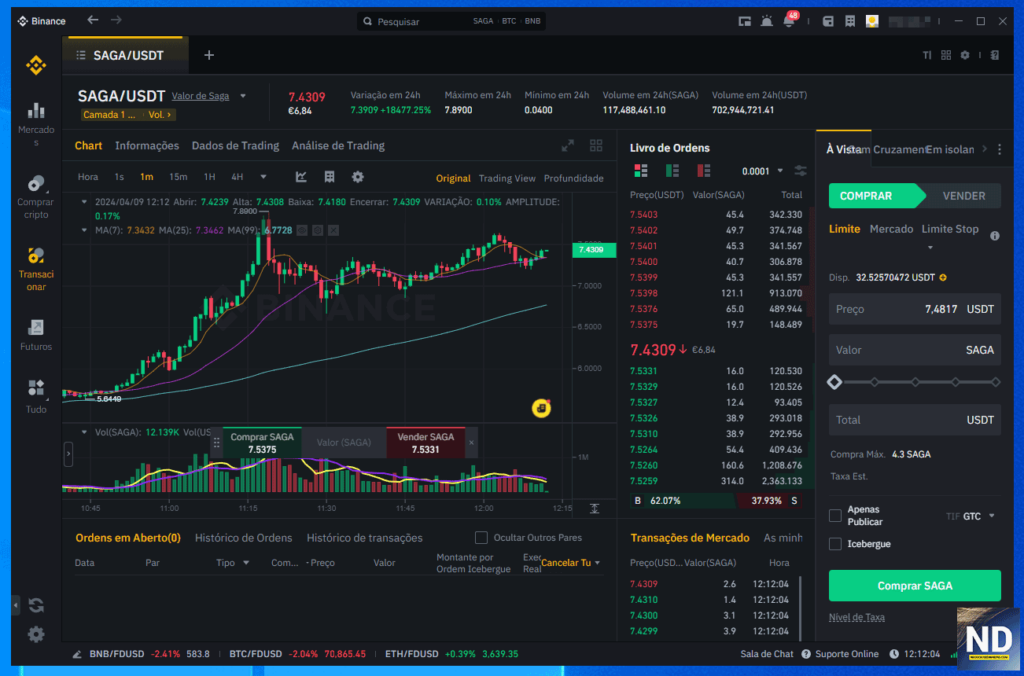Viewport: 1024px width, 676px height.
Task: Show only buy orders in the order book
Action: (x=672, y=171)
